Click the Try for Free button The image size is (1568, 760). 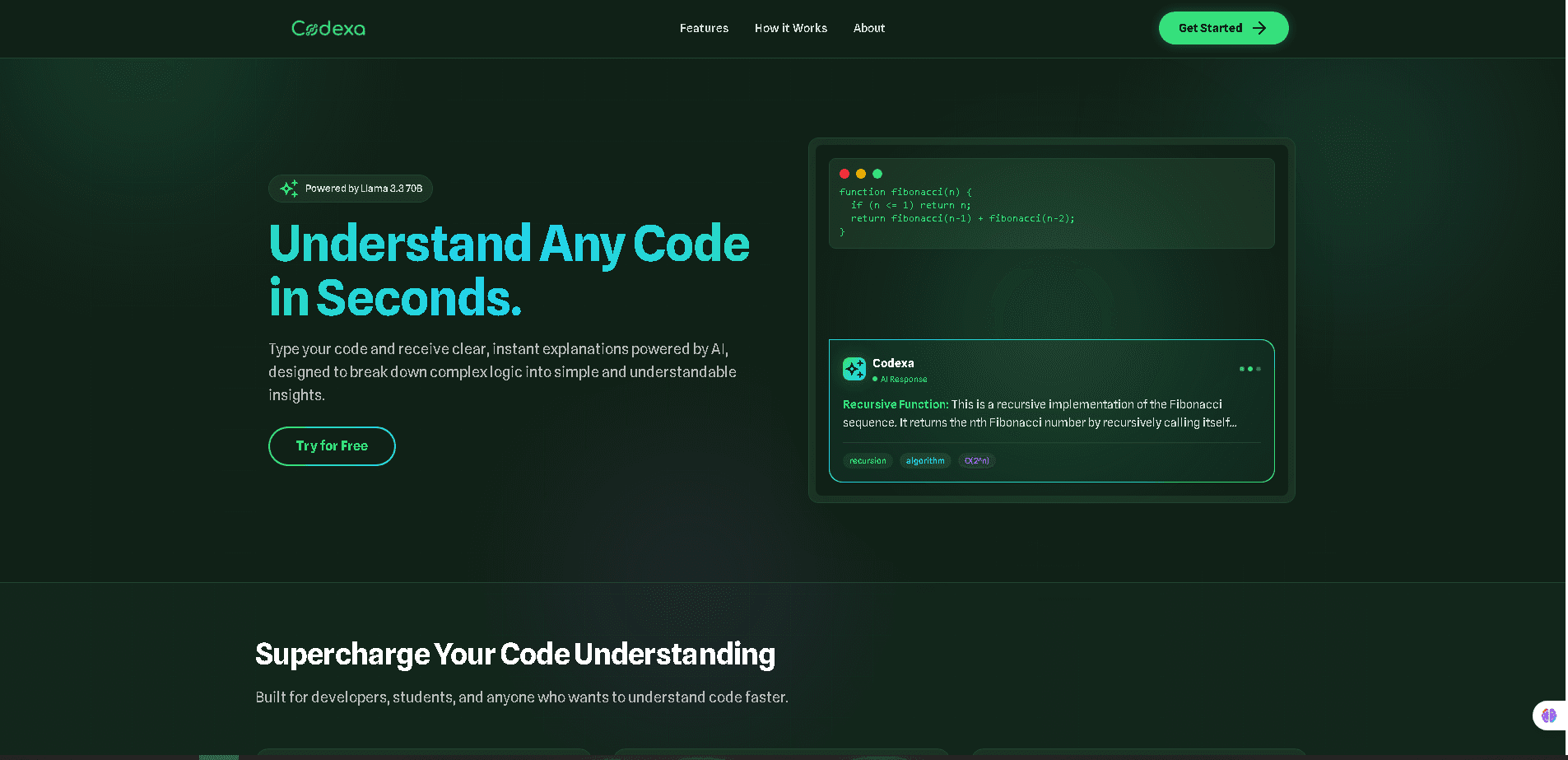point(332,445)
